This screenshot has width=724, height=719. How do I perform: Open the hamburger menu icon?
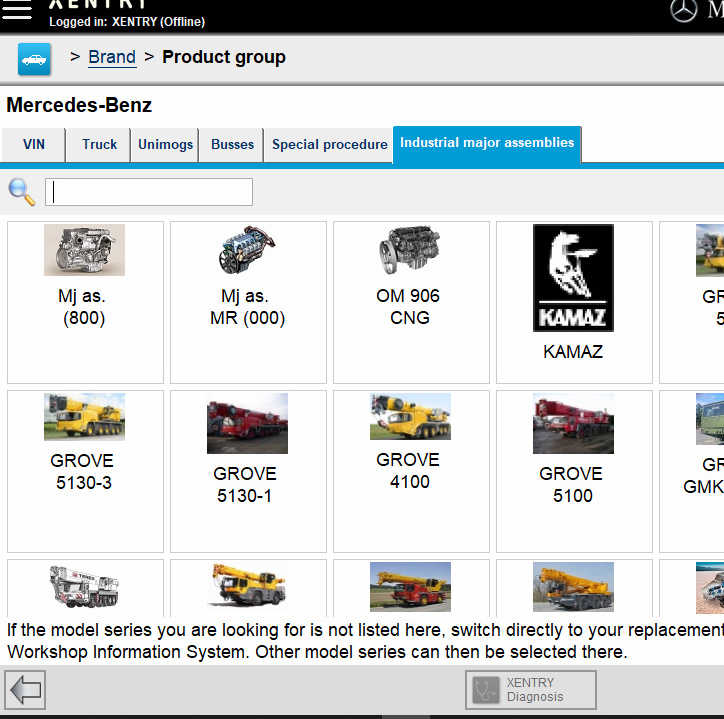pyautogui.click(x=17, y=10)
